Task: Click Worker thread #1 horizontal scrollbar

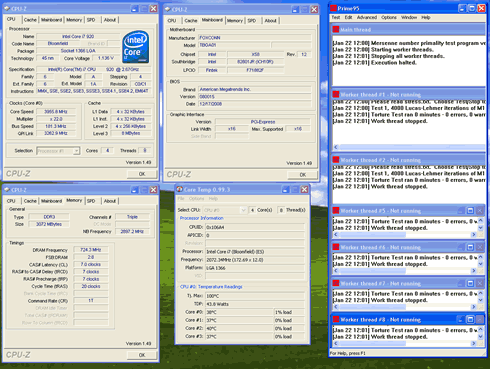Action: (410, 147)
